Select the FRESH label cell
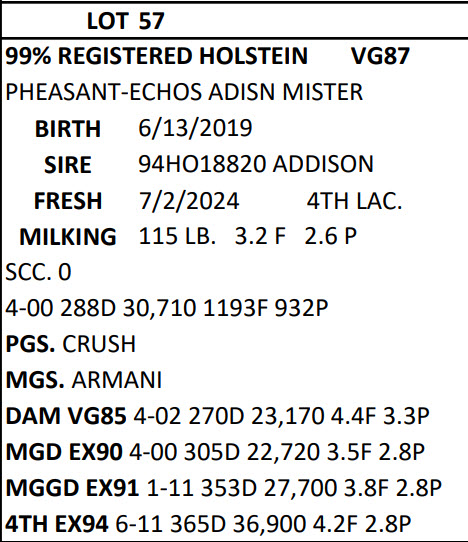The width and height of the screenshot is (468, 542). point(68,201)
